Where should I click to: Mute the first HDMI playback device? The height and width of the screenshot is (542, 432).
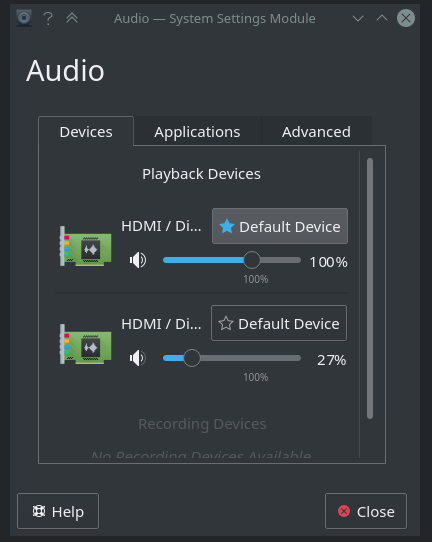[138, 260]
